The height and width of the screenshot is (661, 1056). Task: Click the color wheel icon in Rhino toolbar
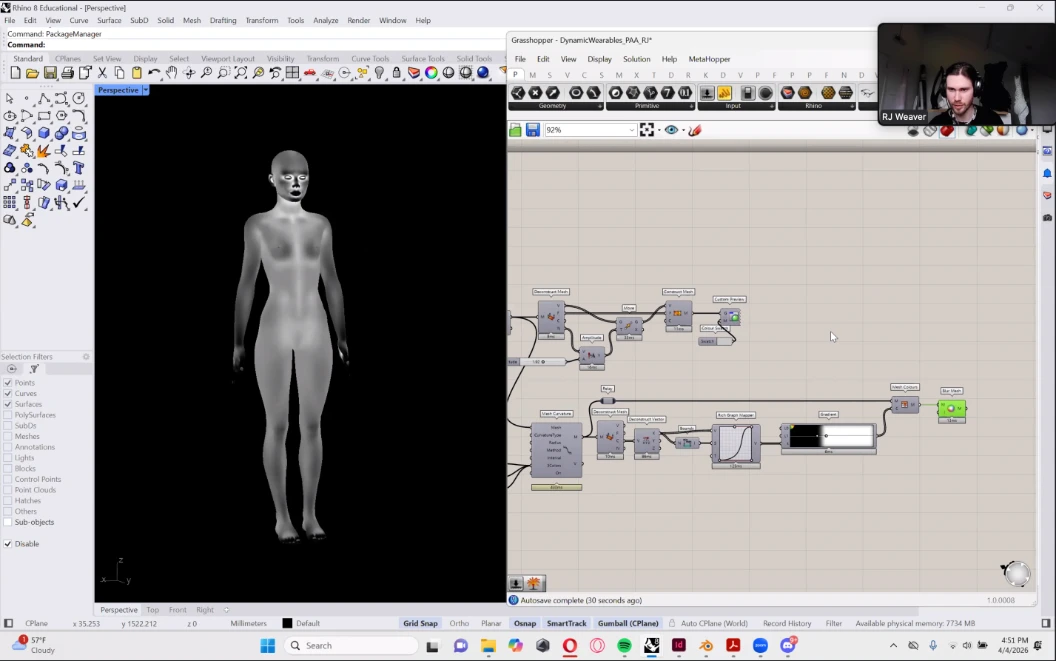point(431,73)
